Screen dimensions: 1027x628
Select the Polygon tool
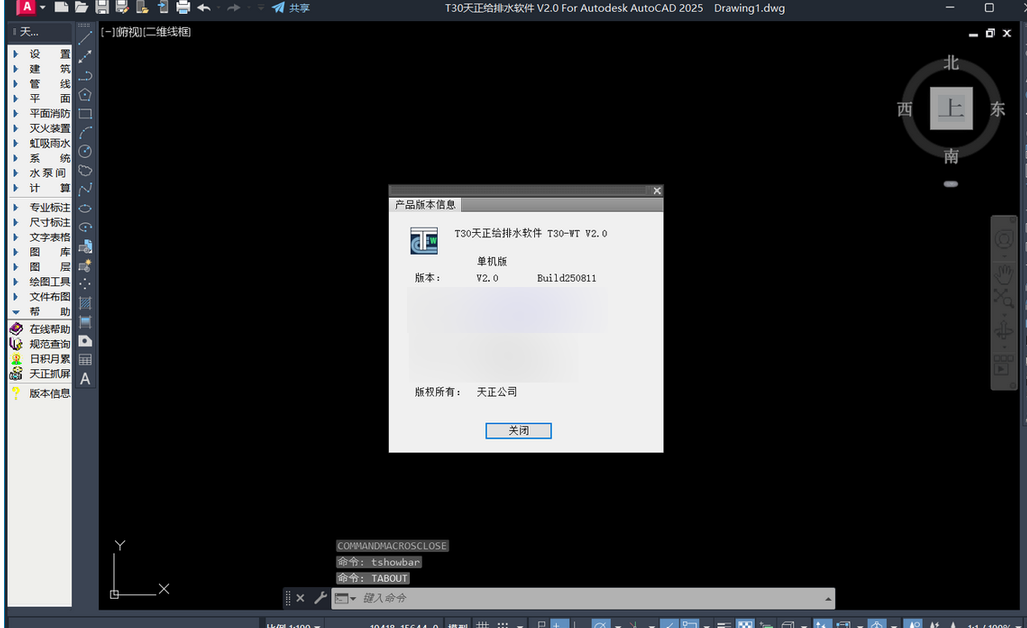coord(85,95)
